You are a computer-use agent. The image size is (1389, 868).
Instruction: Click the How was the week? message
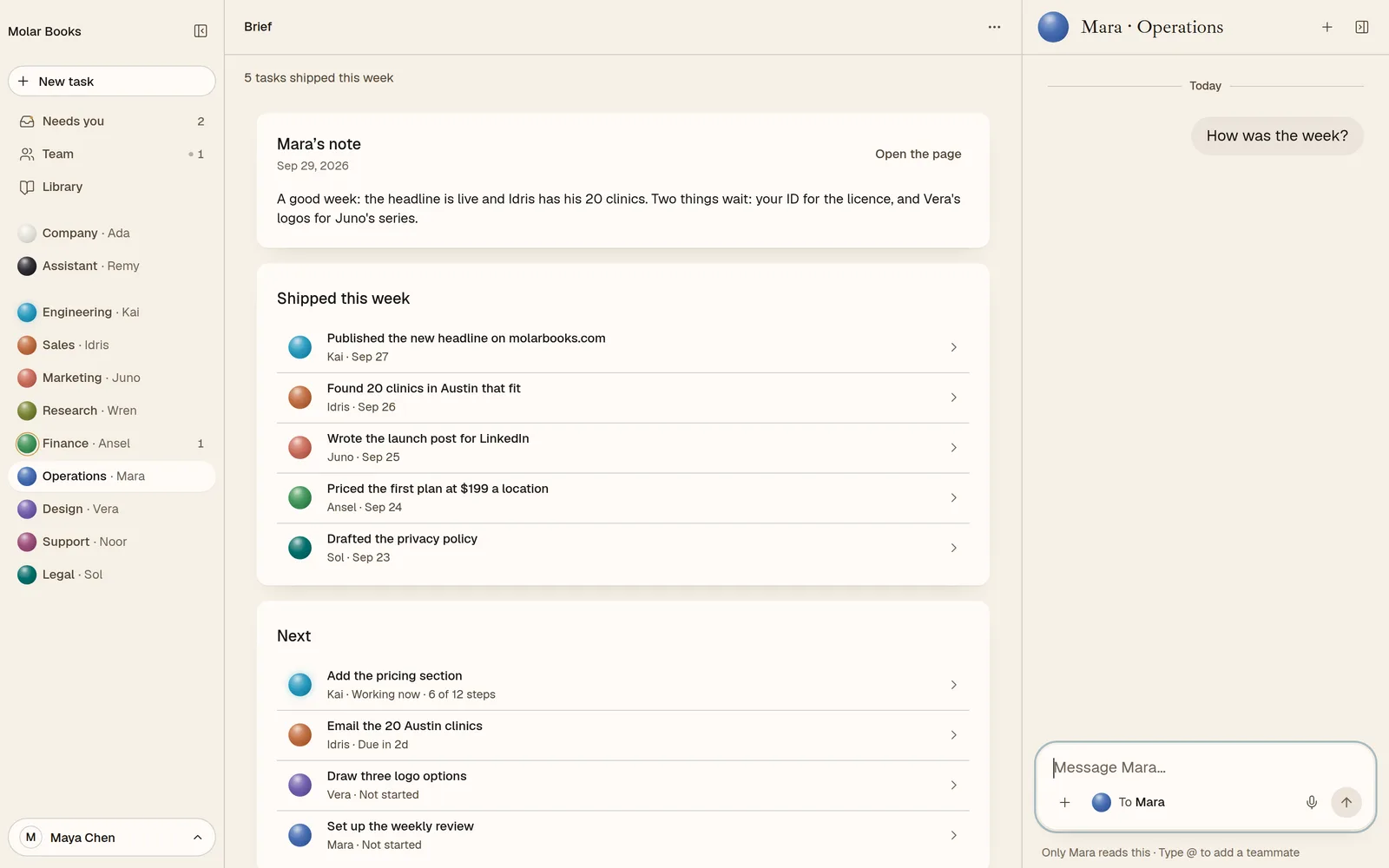(x=1277, y=136)
